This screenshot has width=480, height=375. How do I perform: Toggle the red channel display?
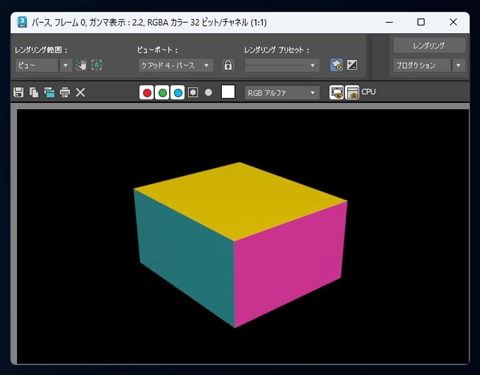147,93
